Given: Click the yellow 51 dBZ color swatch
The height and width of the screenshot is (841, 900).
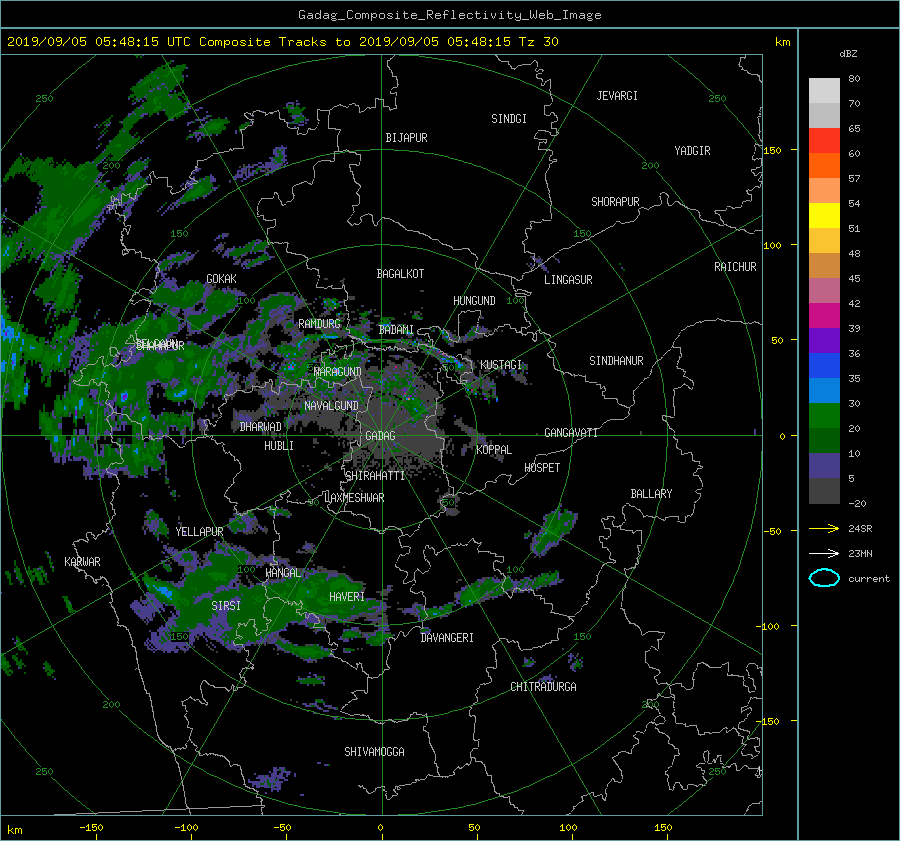Looking at the screenshot, I should 824,215.
